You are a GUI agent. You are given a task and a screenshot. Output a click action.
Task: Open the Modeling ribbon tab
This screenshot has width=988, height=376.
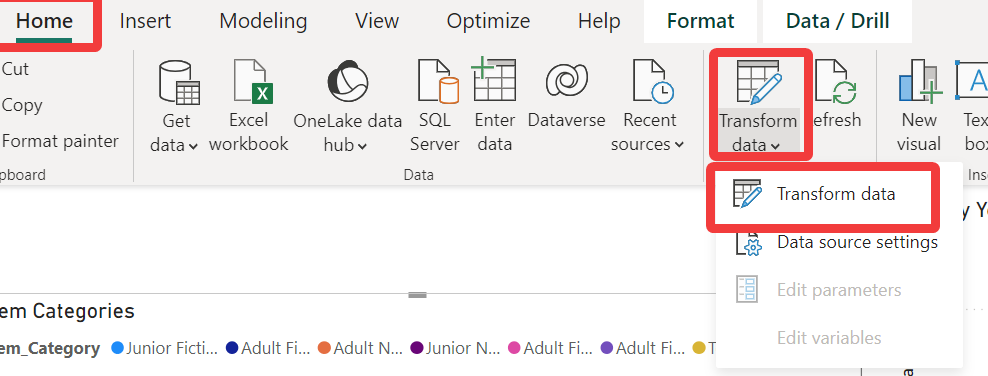click(263, 21)
